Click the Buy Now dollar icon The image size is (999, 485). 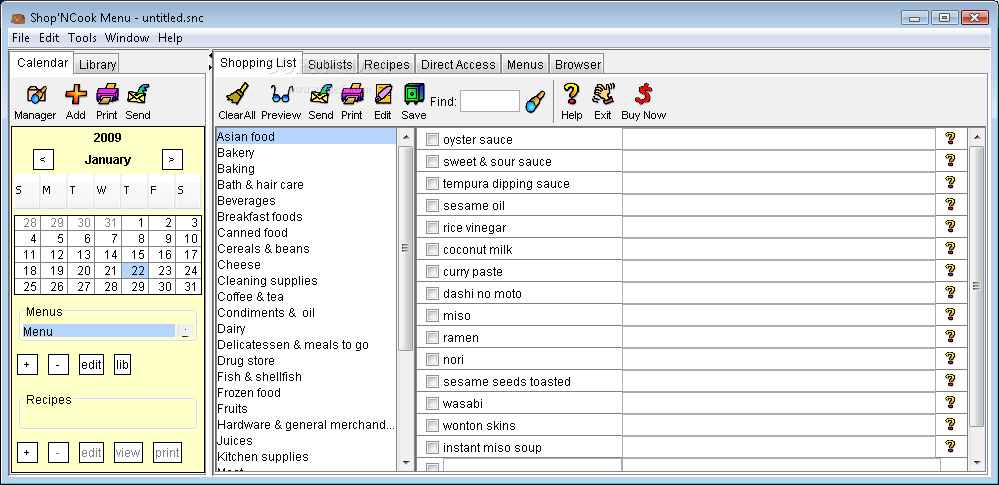click(x=643, y=94)
